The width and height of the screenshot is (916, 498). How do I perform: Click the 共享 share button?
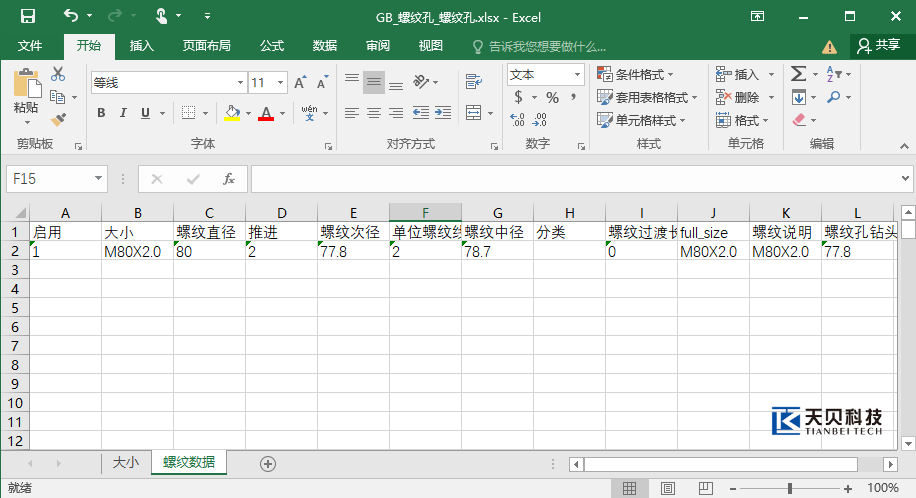pos(879,46)
